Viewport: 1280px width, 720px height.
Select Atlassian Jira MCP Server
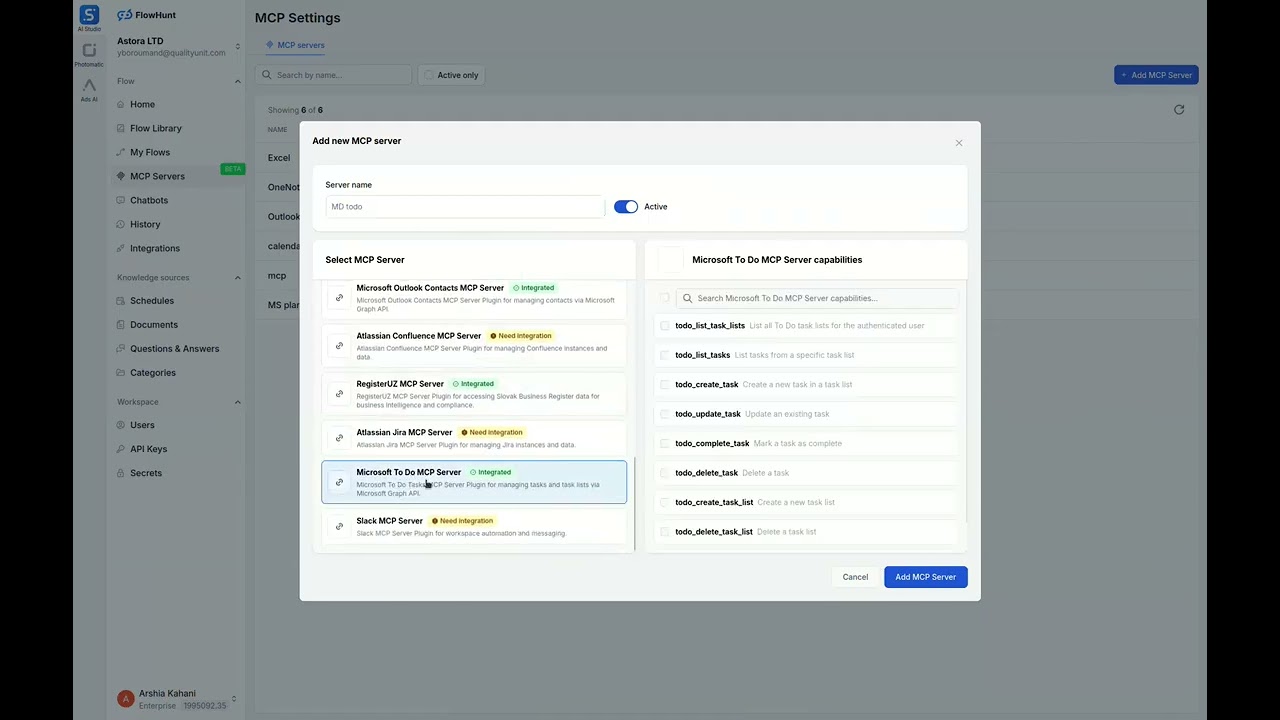click(x=474, y=438)
